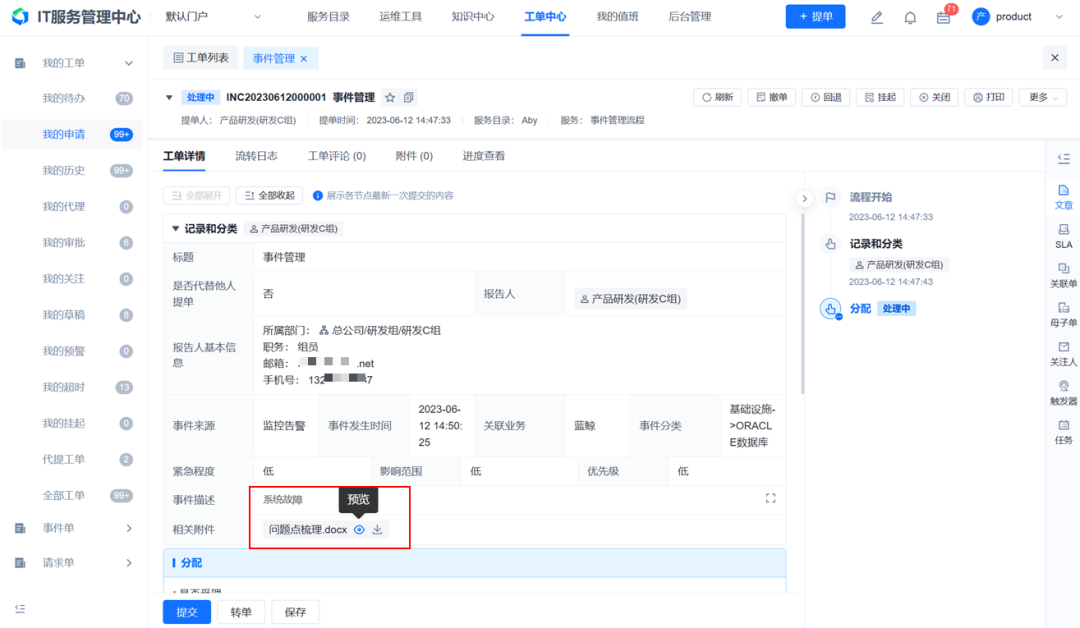Collapse the 记录和分类 section

[x=175, y=229]
